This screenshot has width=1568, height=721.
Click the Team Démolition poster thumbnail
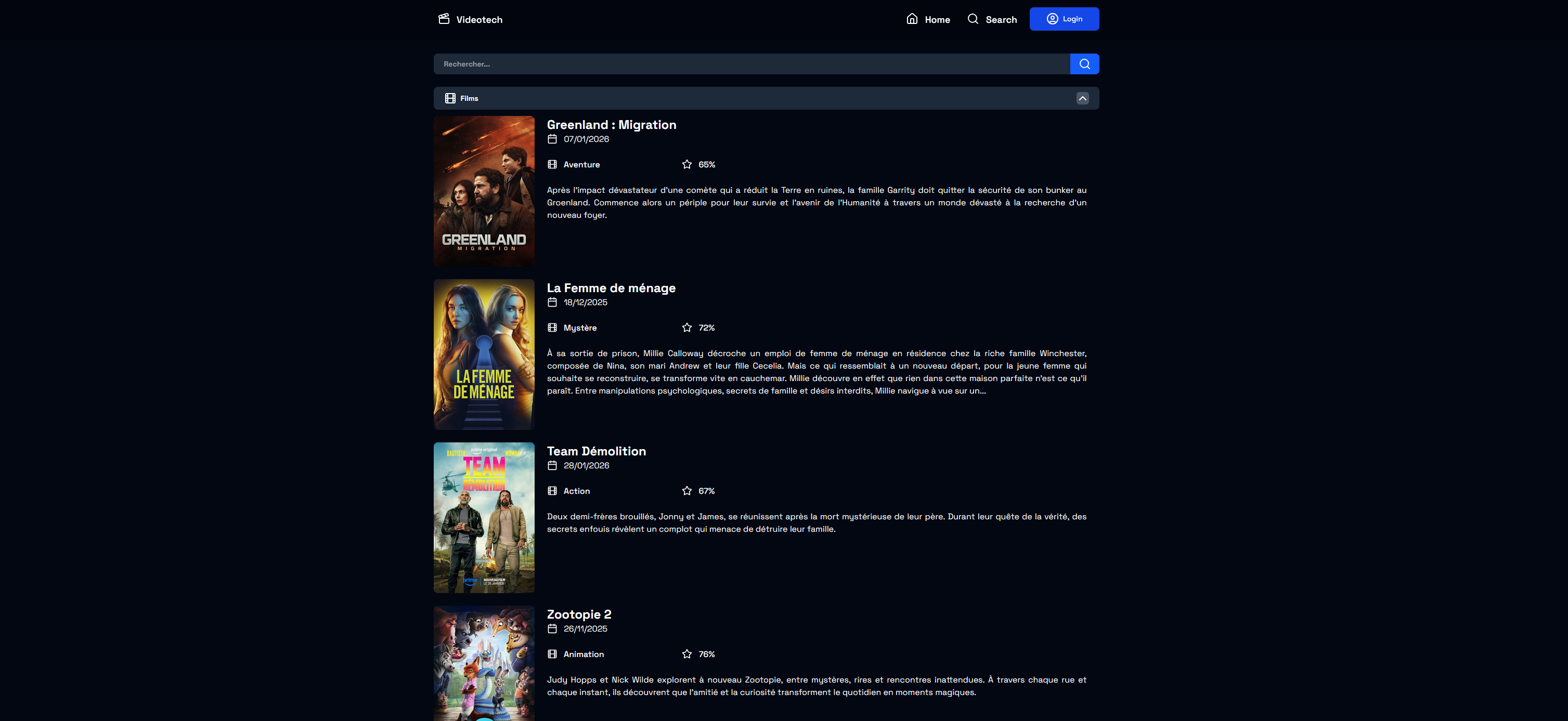(x=484, y=517)
